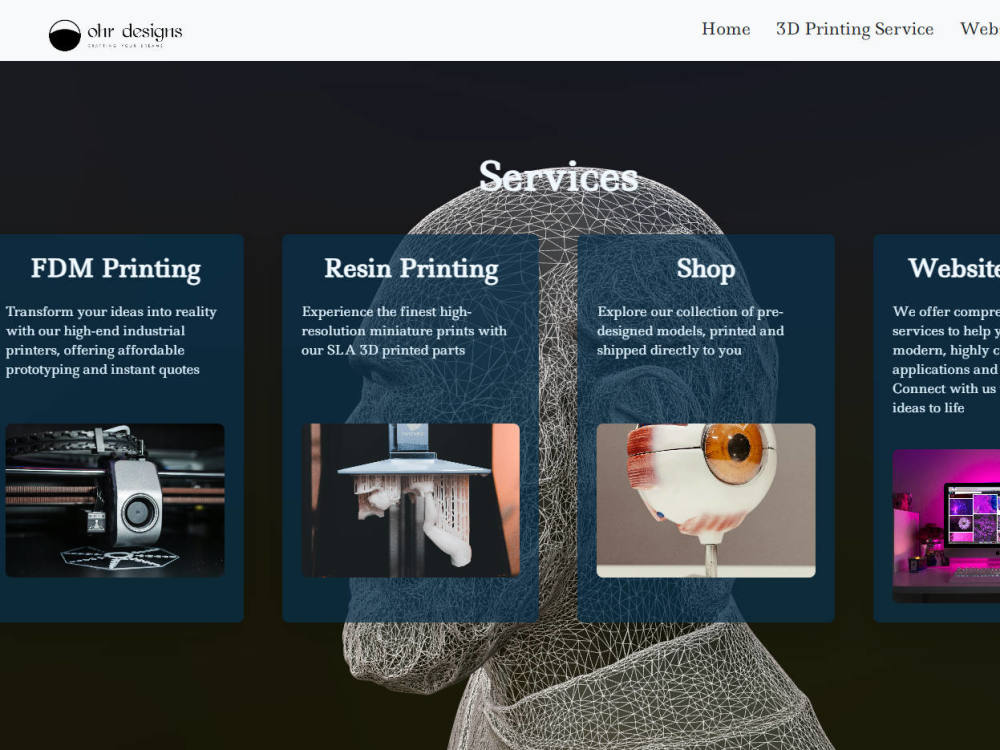Click the Services page heading
The image size is (1000, 750).
coord(558,177)
